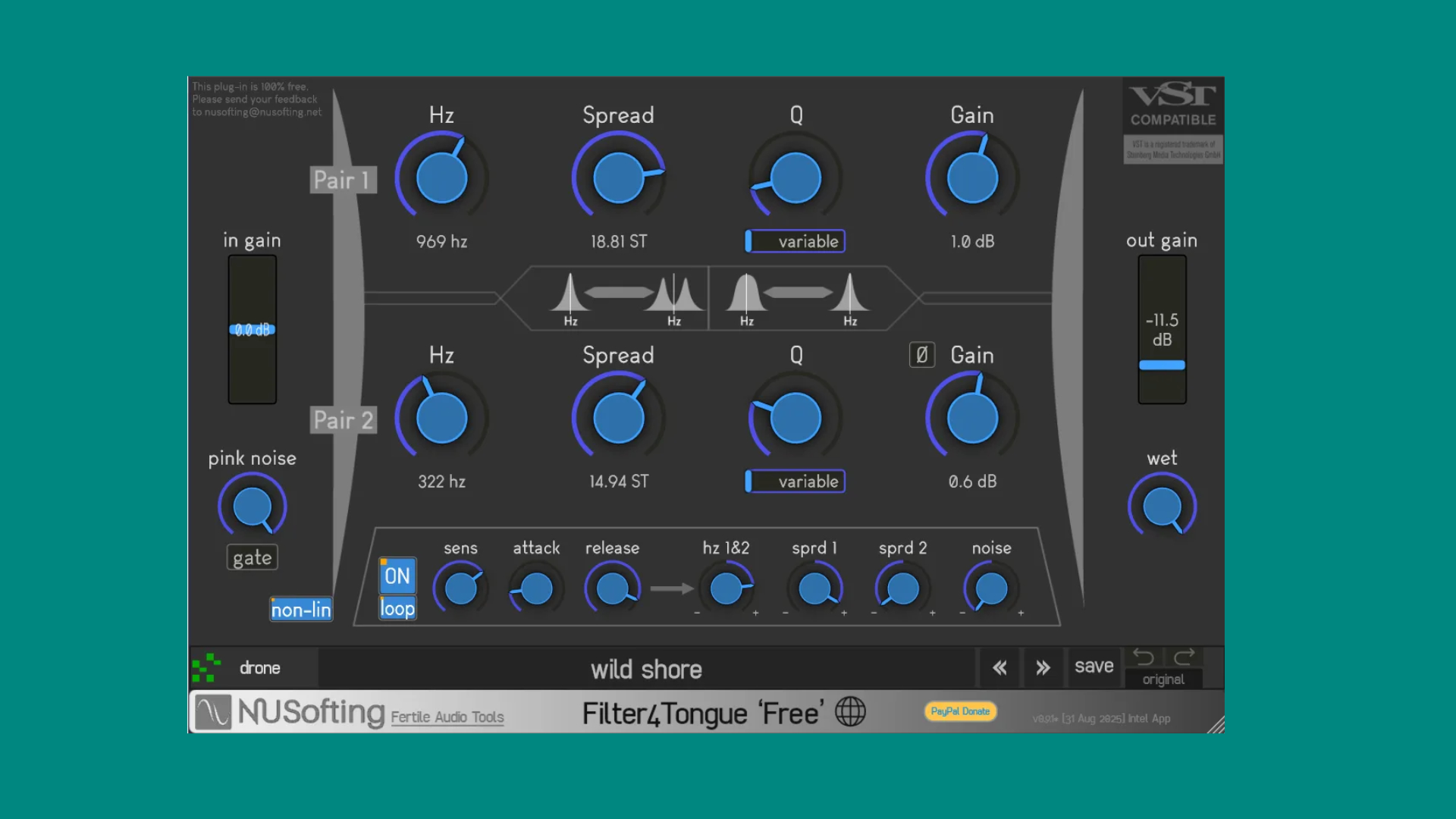The width and height of the screenshot is (1456, 819).
Task: Toggle the envelope follower ON switch
Action: pyautogui.click(x=397, y=576)
